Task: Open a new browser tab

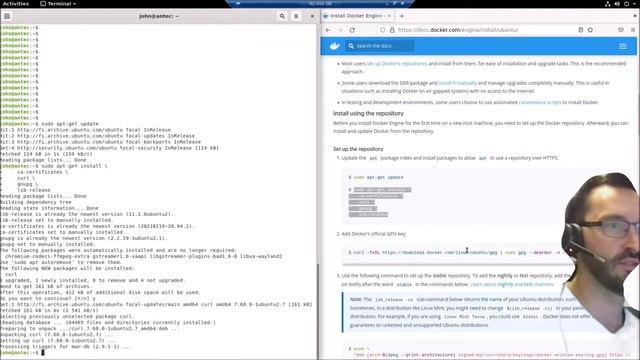Action: click(x=402, y=16)
